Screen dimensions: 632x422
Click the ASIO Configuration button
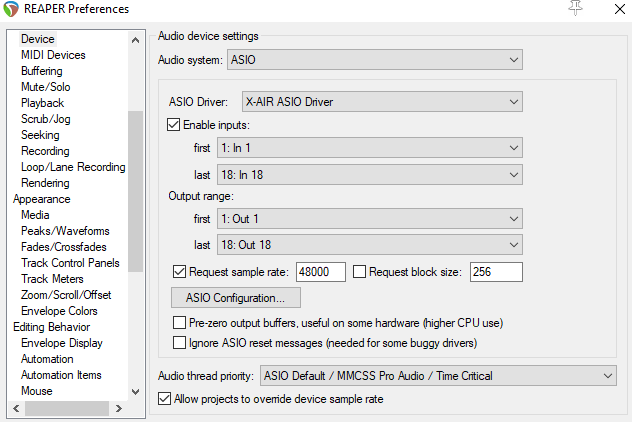(x=236, y=298)
